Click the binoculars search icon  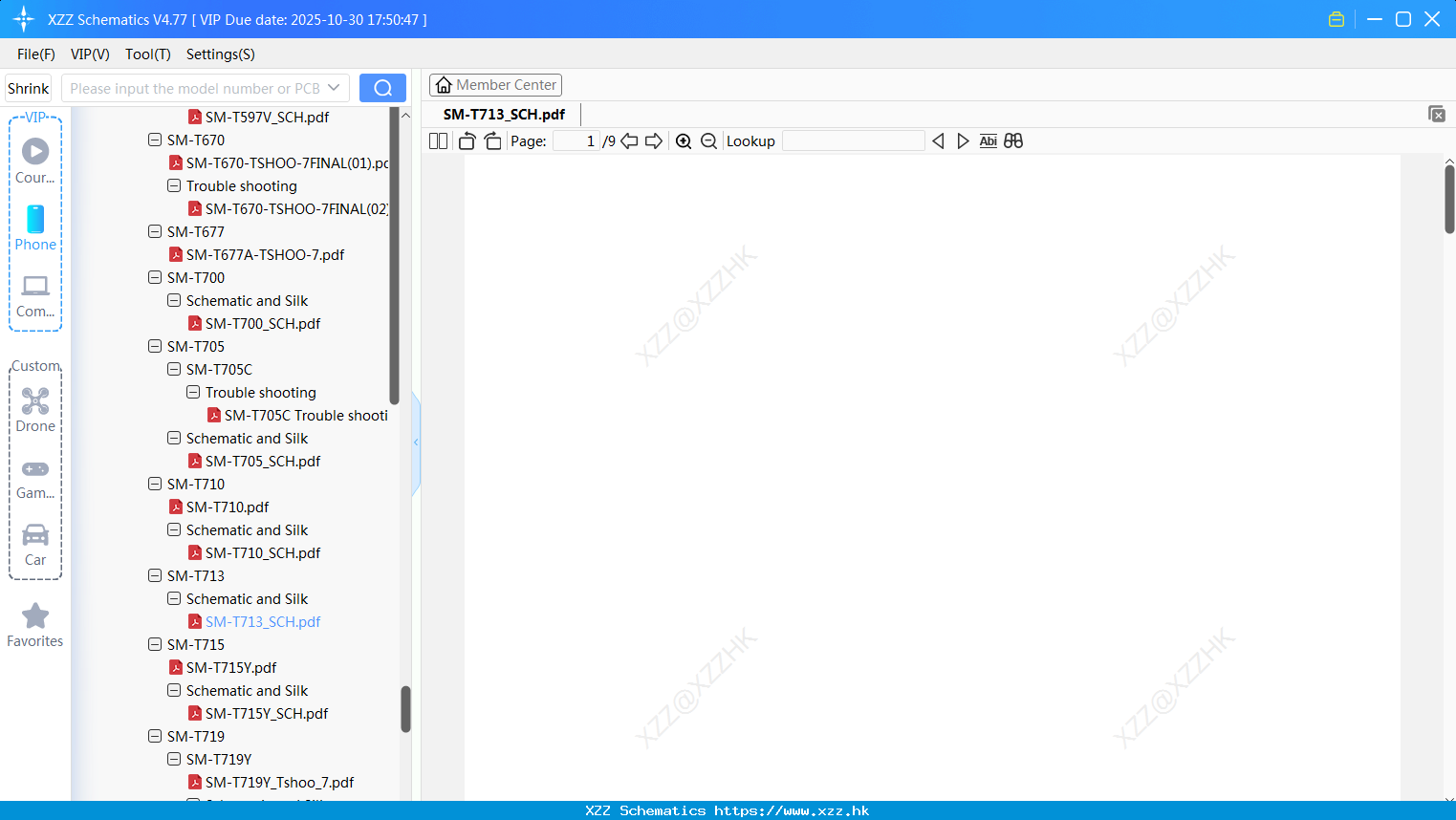[x=1013, y=141]
